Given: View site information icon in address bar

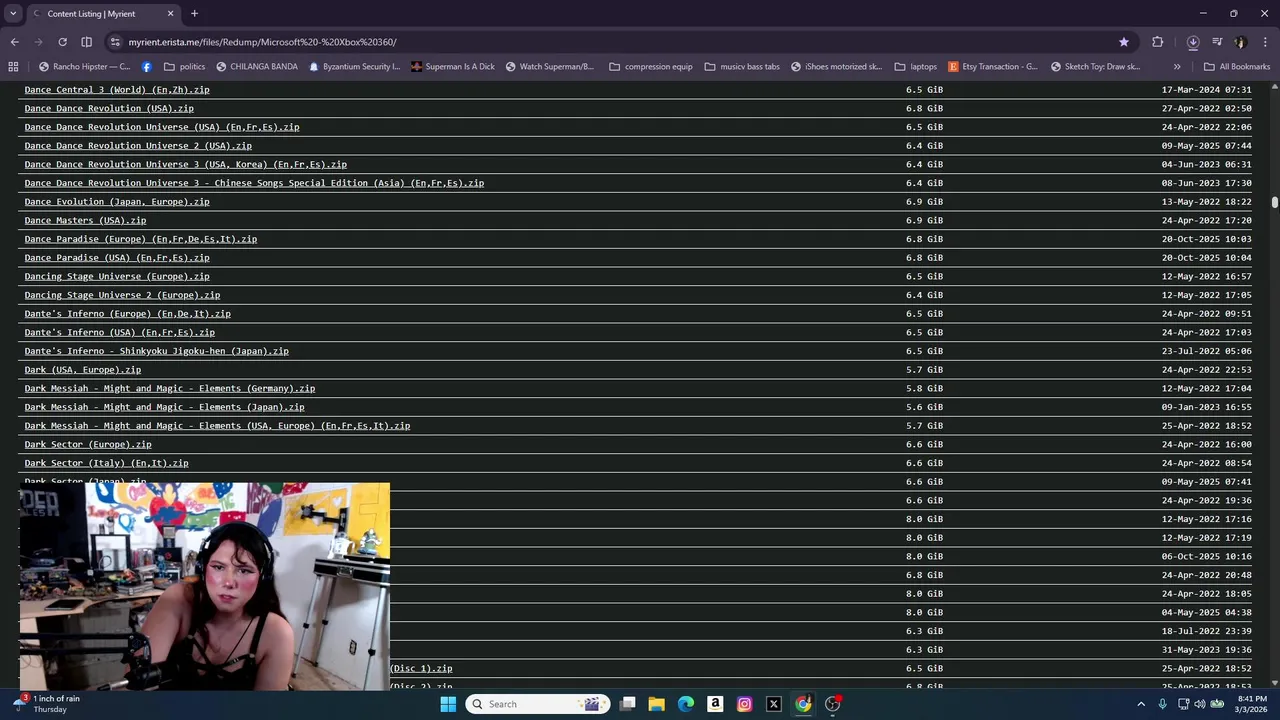Looking at the screenshot, I should (x=115, y=42).
